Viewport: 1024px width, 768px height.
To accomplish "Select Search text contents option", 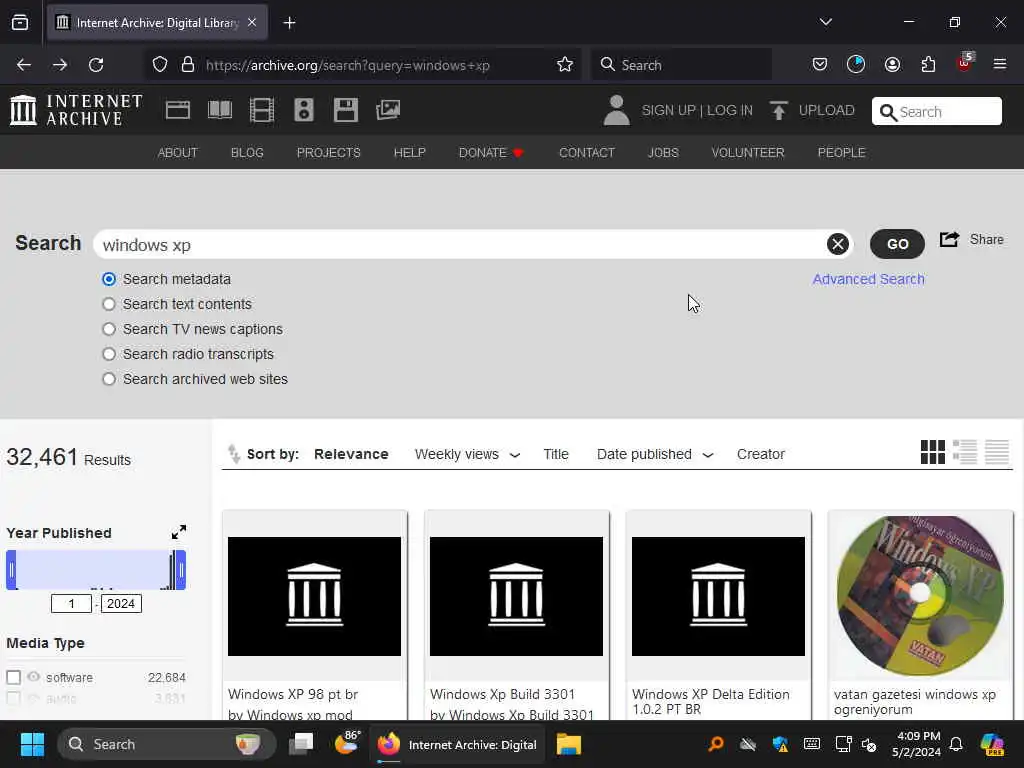I will (x=109, y=304).
